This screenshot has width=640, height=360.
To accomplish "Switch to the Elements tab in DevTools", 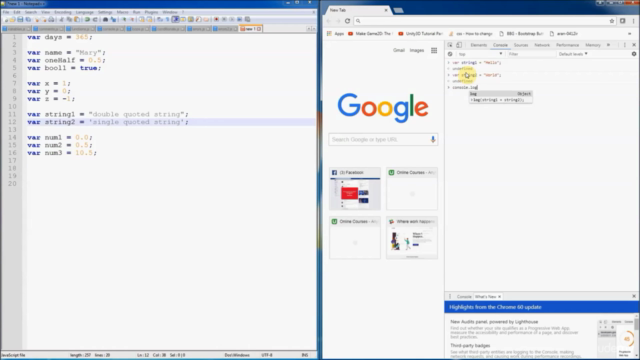I will pyautogui.click(x=478, y=45).
